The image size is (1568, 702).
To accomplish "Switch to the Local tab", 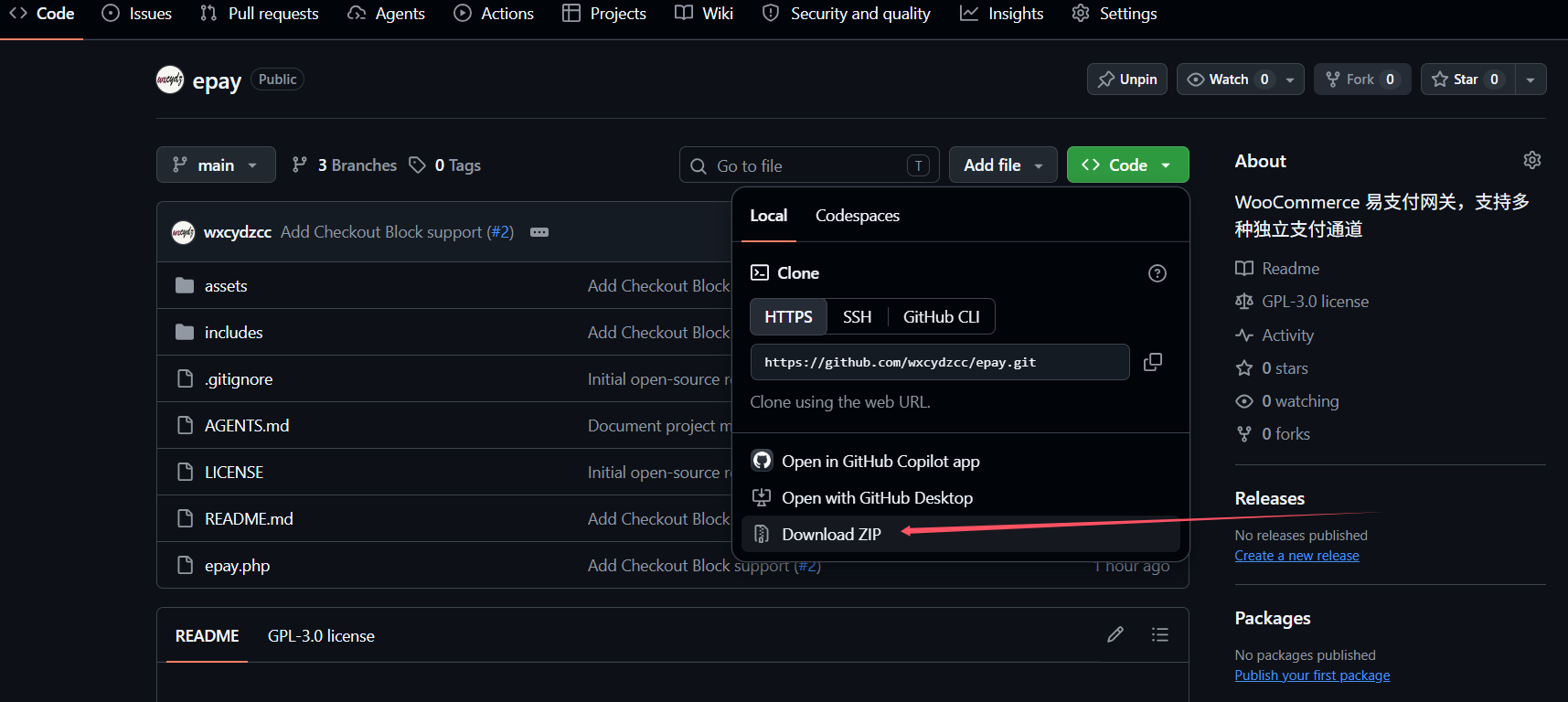I will click(769, 216).
